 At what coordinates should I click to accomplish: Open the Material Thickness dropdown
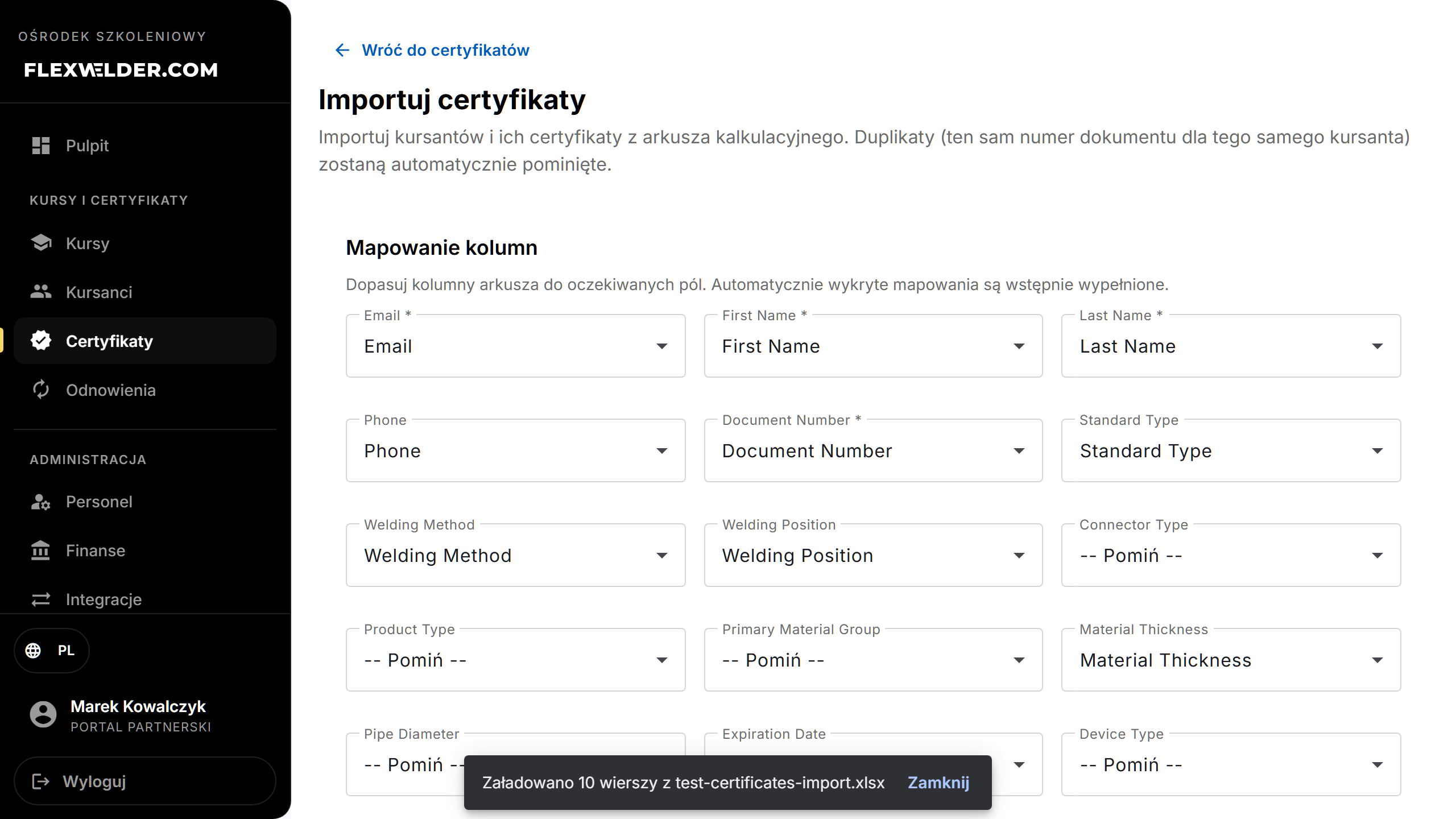[x=1231, y=660]
